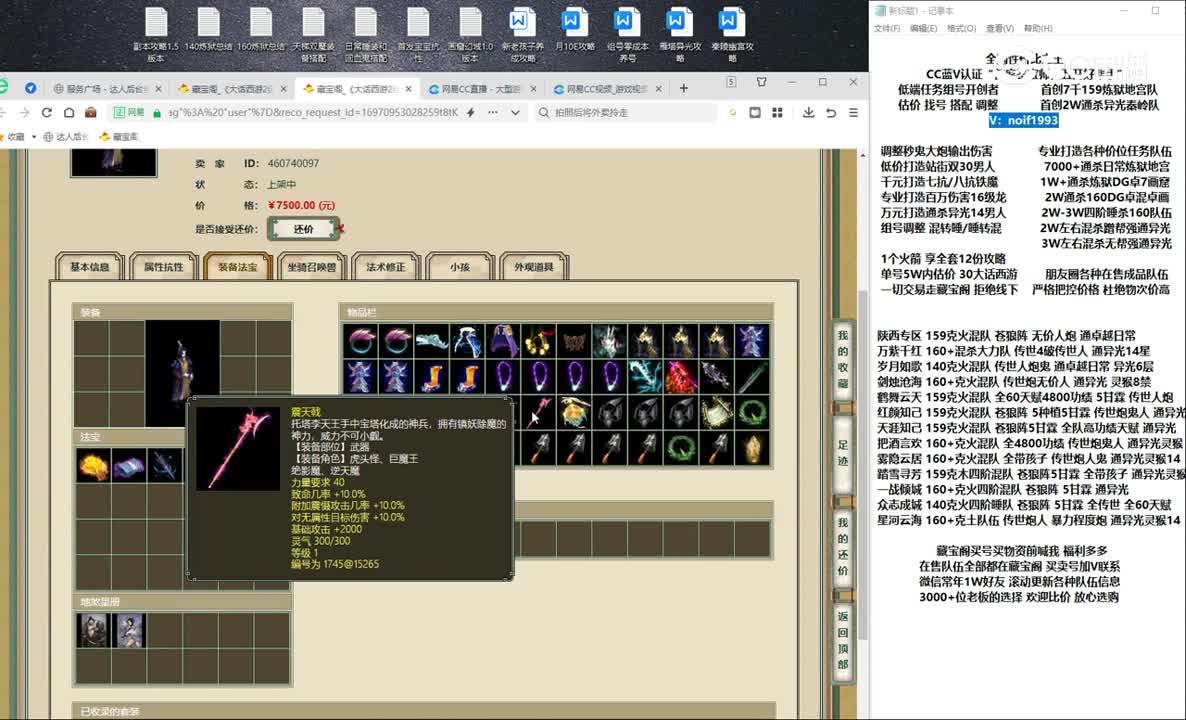Open the 坐骑召唤兽 tab
This screenshot has width=1186, height=720.
click(312, 267)
